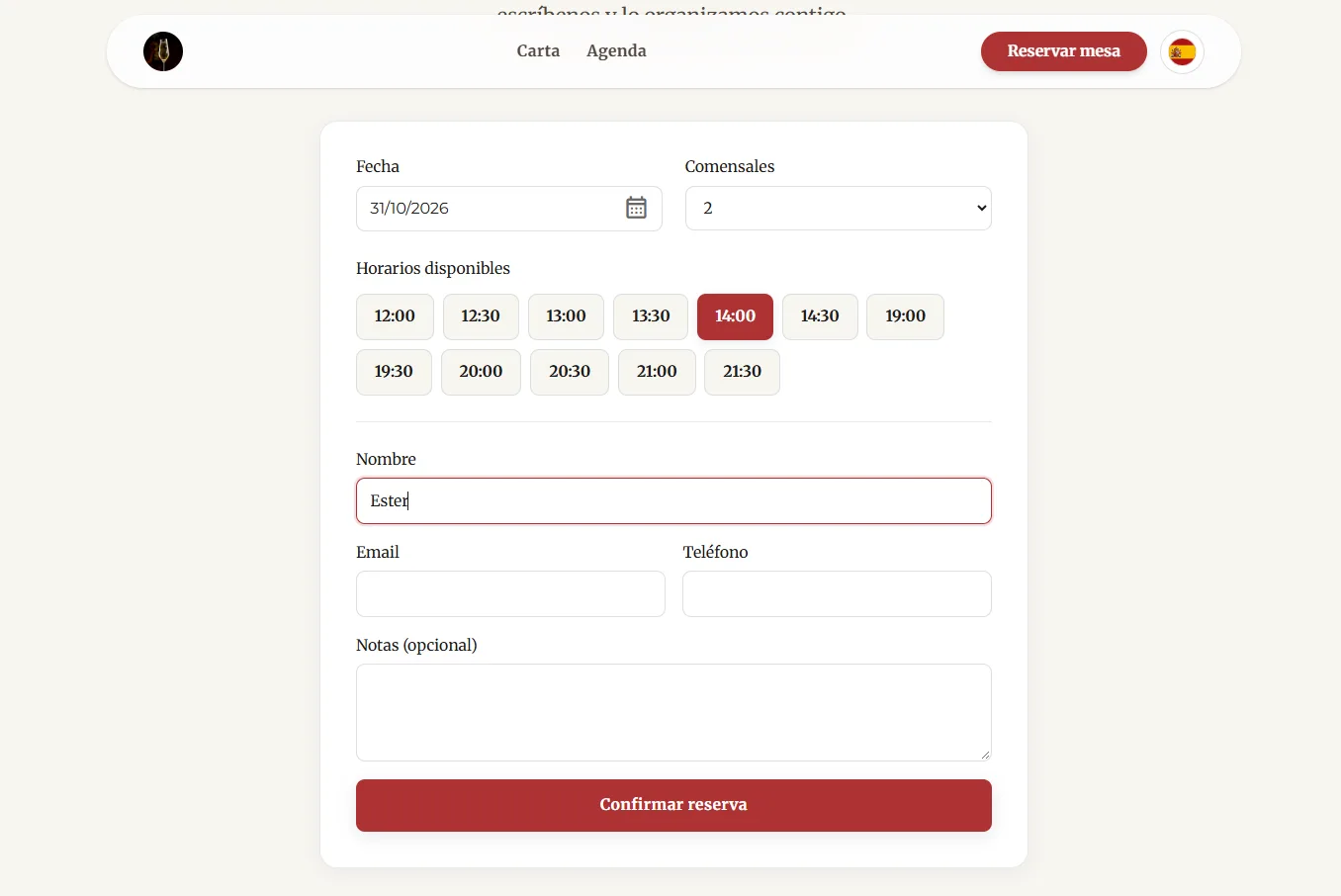Select the 12:30 time slot

(x=481, y=316)
